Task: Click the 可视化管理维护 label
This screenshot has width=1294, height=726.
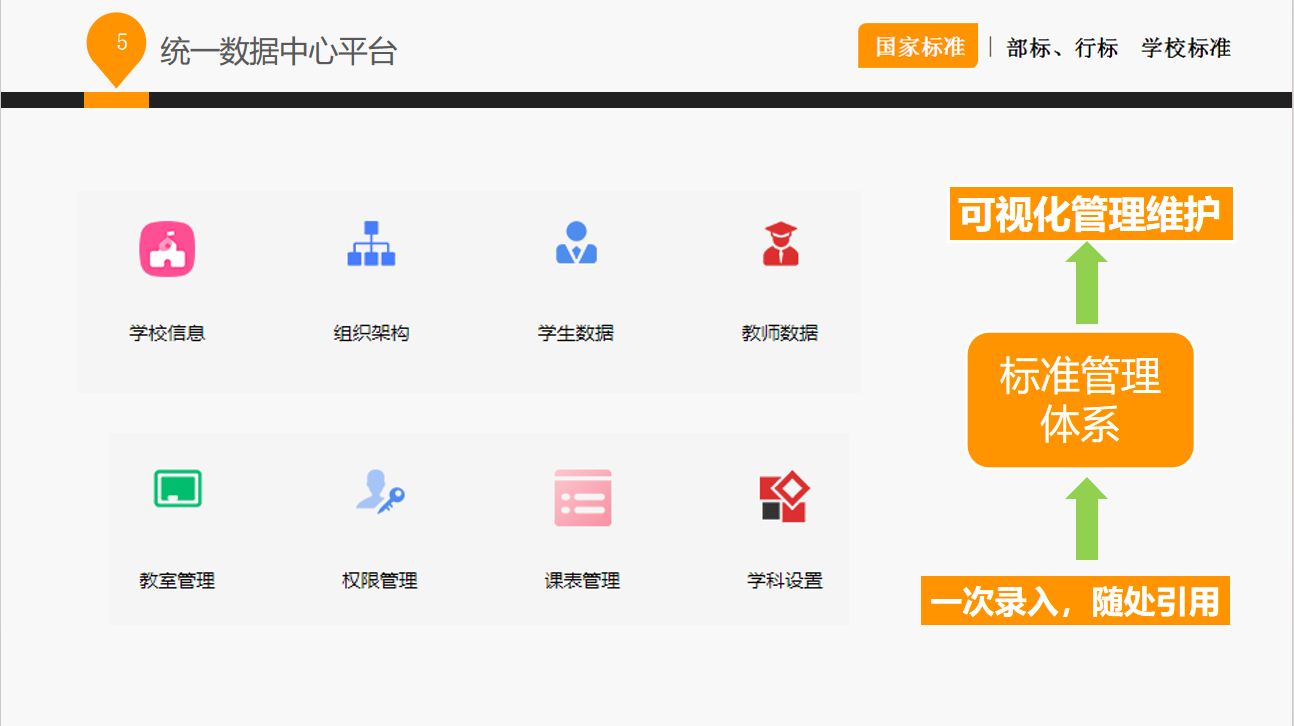Action: tap(1089, 213)
